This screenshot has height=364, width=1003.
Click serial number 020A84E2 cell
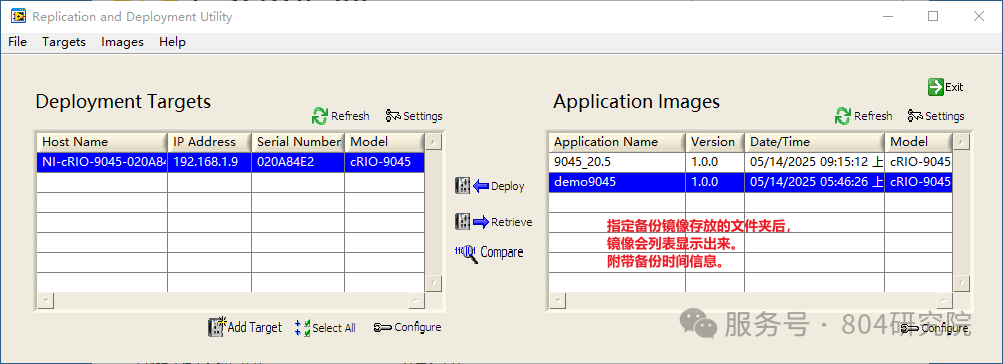(x=297, y=162)
